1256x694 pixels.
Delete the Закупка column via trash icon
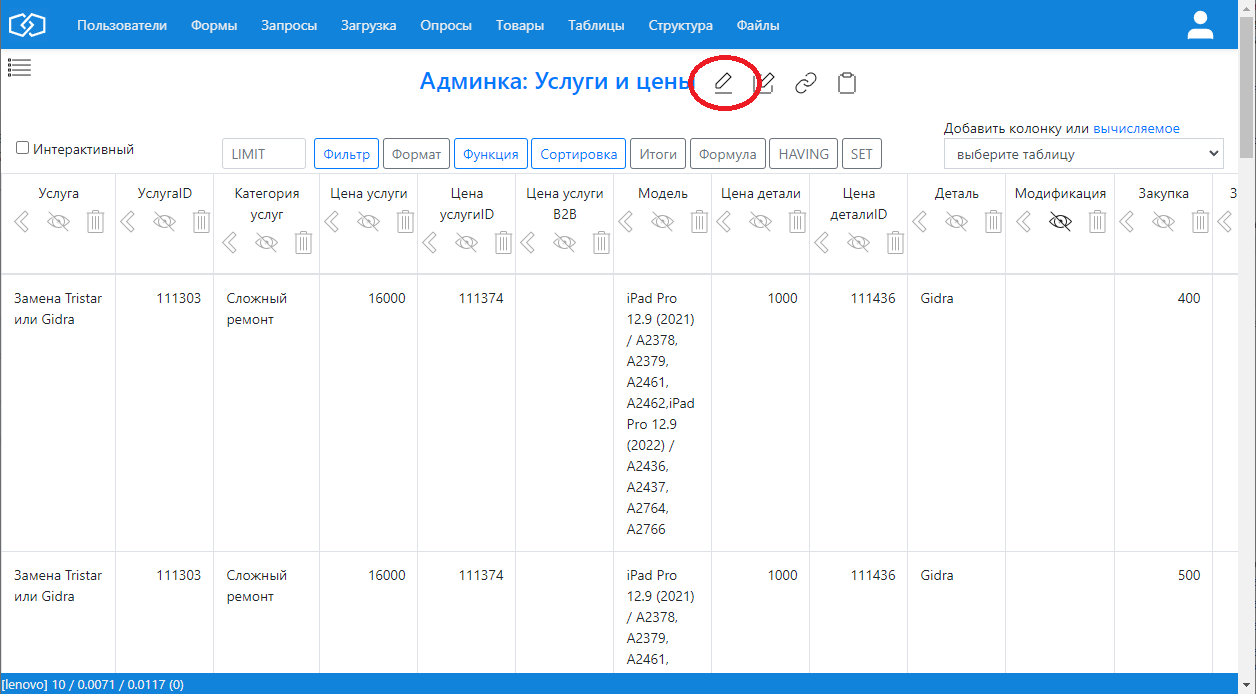pyautogui.click(x=1200, y=221)
